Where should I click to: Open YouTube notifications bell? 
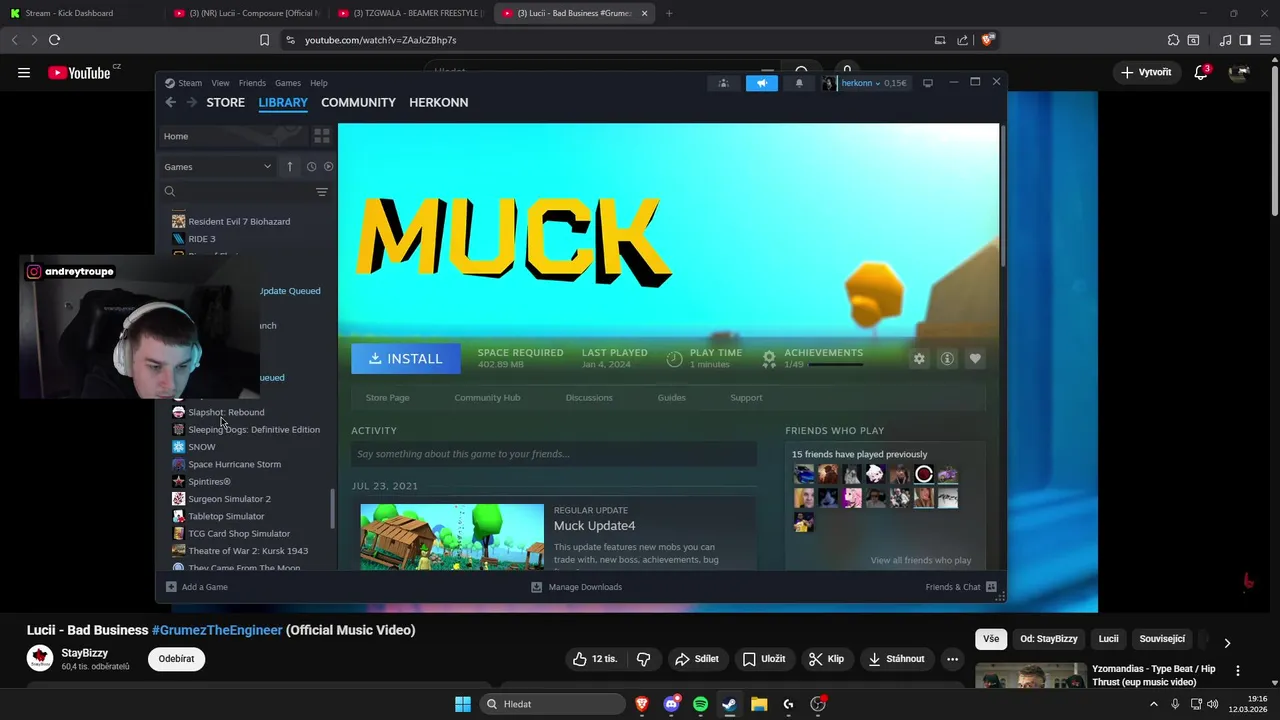1202,72
